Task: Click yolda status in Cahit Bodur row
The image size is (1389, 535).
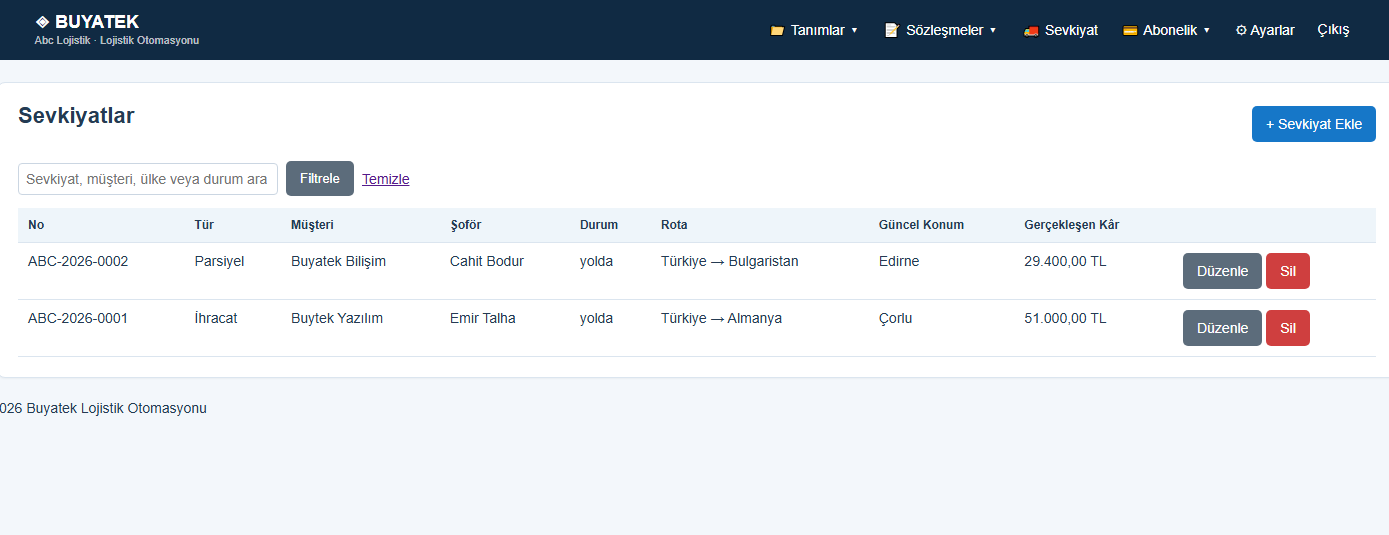Action: (x=597, y=262)
